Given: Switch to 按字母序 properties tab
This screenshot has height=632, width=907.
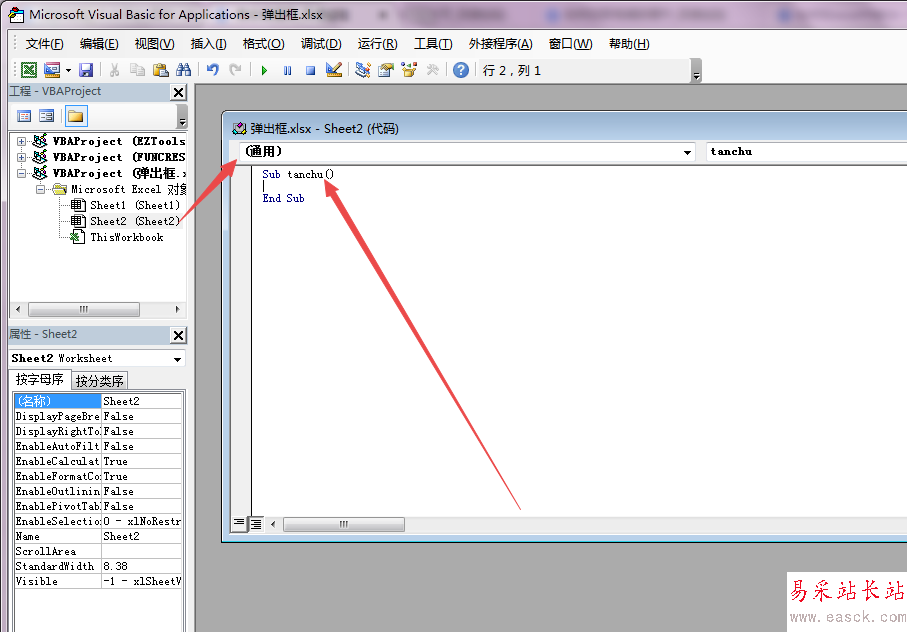Looking at the screenshot, I should pos(40,379).
